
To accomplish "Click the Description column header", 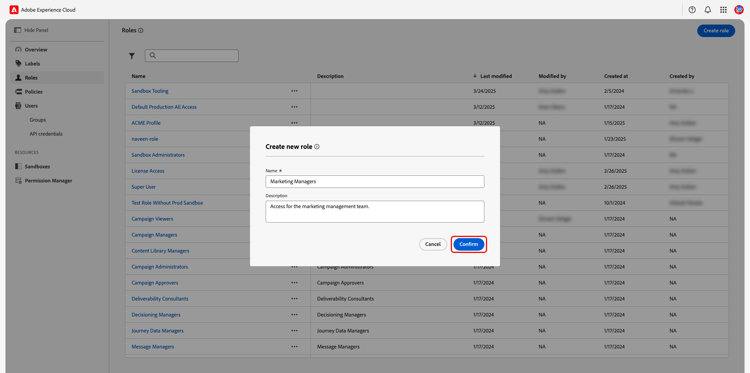I will 330,76.
